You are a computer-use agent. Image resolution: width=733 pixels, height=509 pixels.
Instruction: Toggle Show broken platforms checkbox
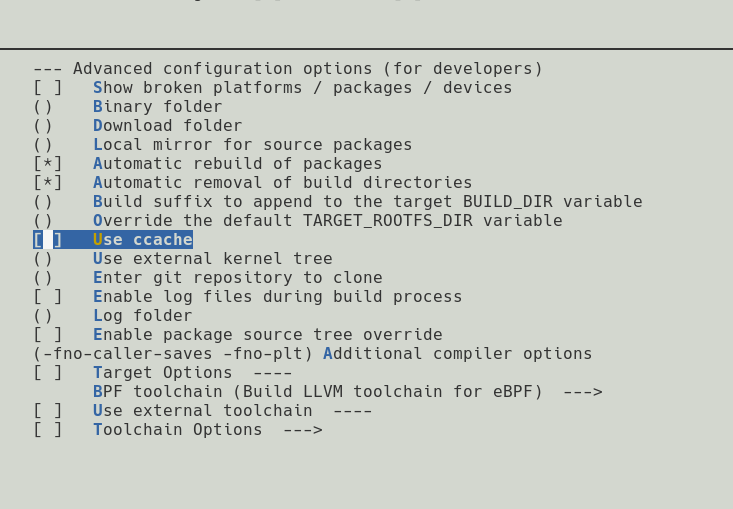click(x=48, y=88)
